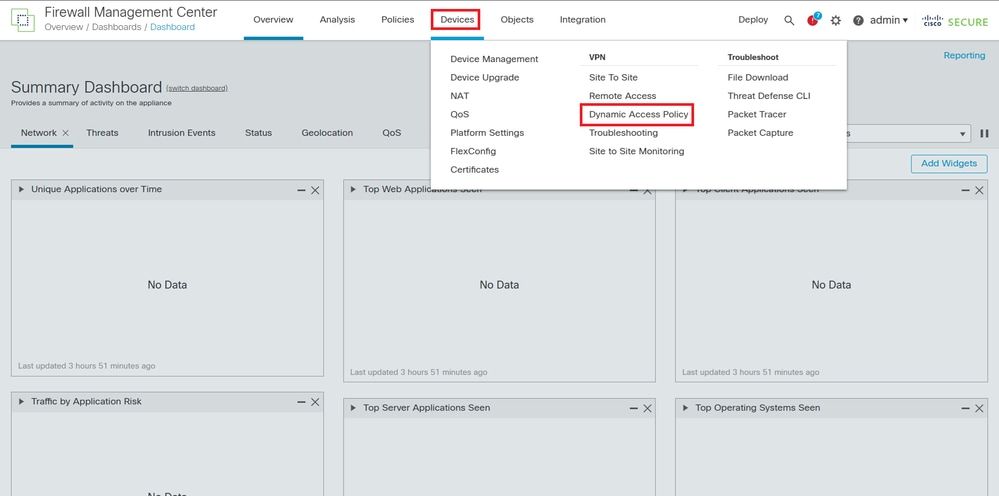The width and height of the screenshot is (999, 496).
Task: Click the Dashboard breadcrumb link
Action: pyautogui.click(x=173, y=27)
